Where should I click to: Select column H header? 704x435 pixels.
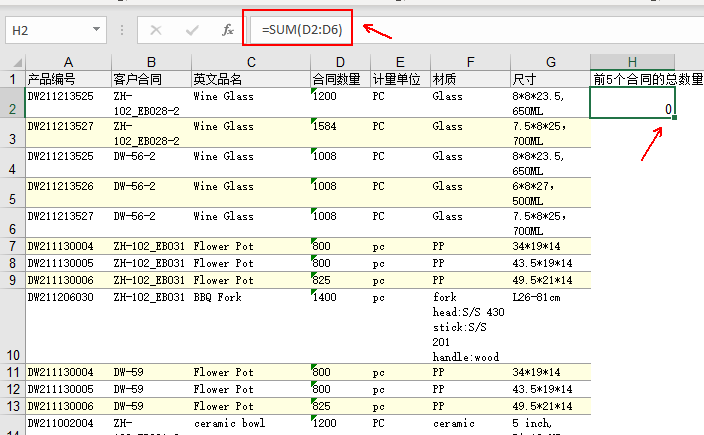(632, 62)
